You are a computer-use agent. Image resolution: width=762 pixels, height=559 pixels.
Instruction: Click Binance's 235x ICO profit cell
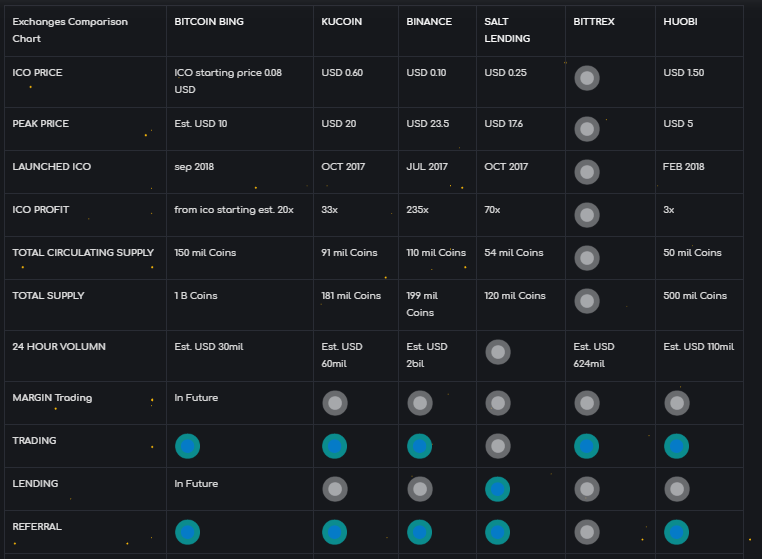point(417,210)
